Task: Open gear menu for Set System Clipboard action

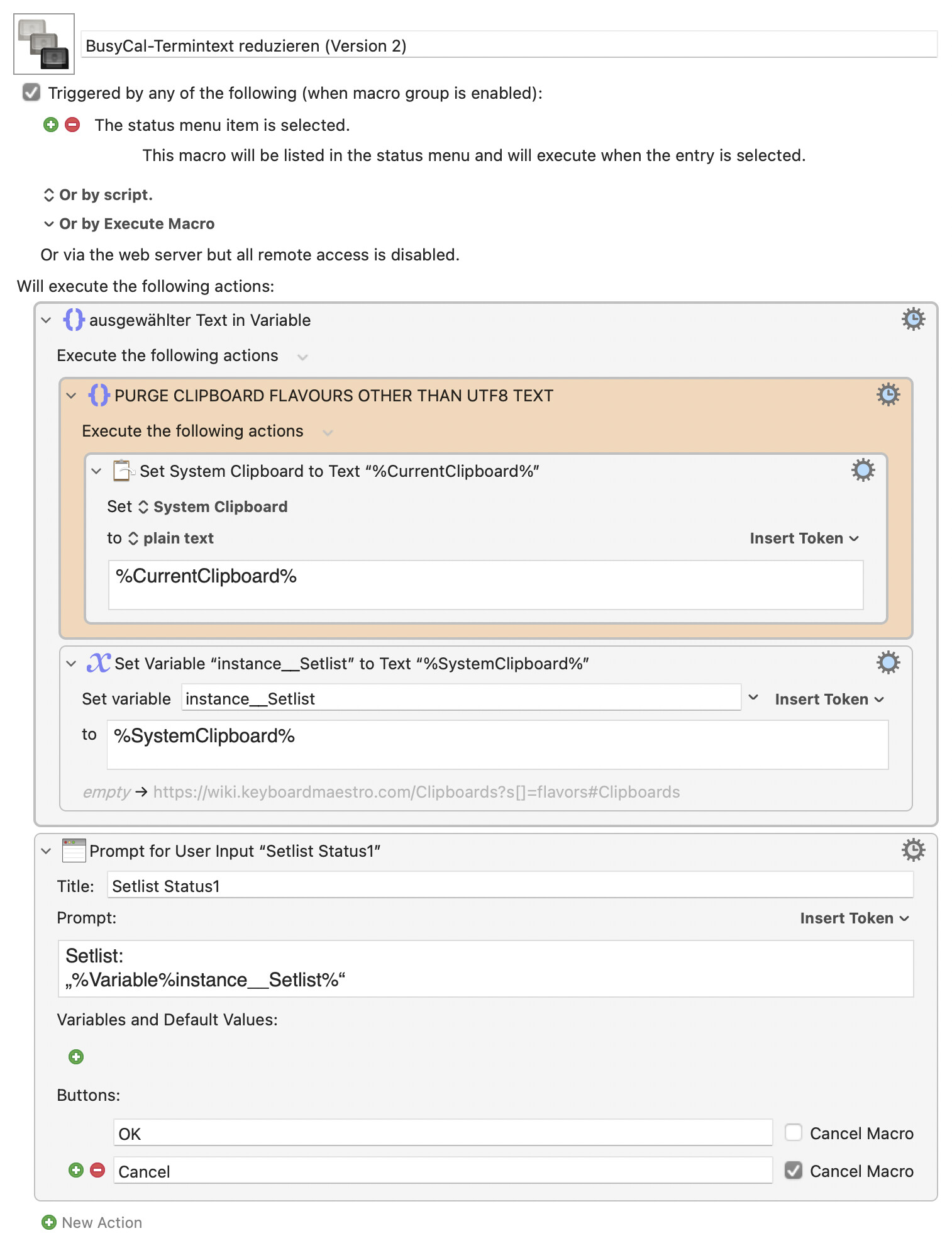Action: coord(863,471)
